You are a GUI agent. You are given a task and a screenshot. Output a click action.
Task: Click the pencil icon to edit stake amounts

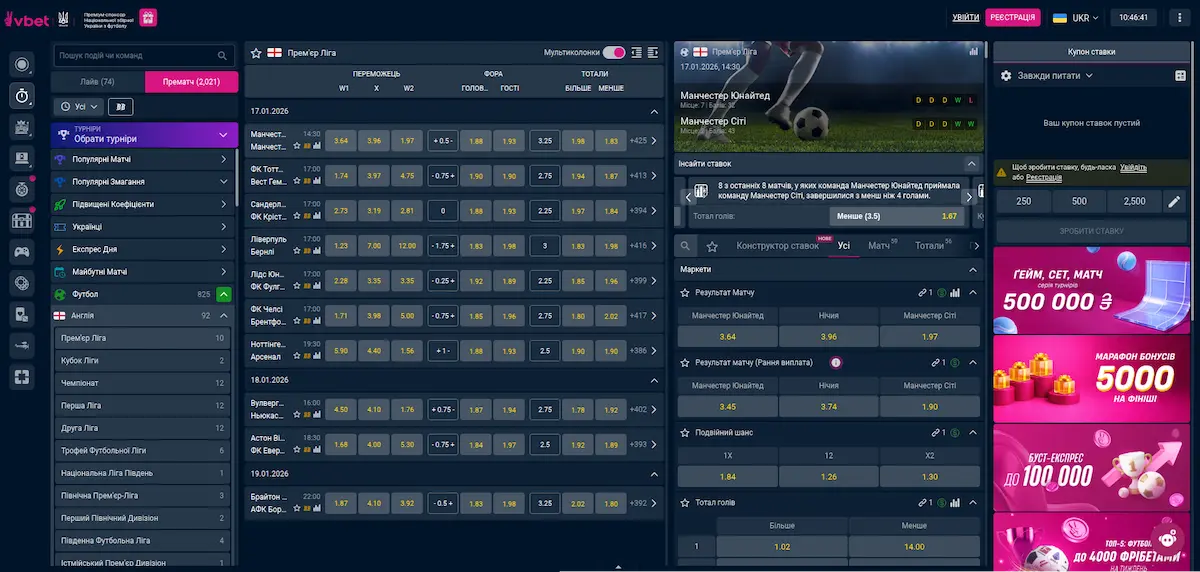click(1174, 202)
